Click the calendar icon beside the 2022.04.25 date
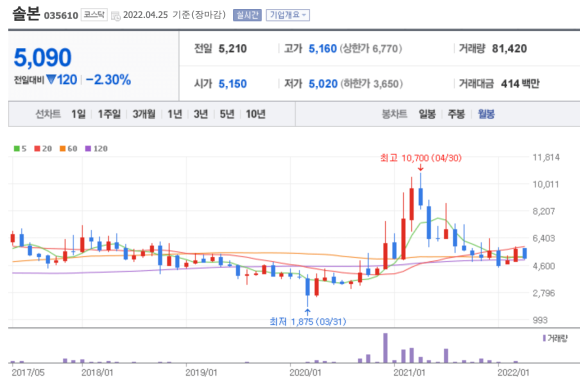 coord(116,16)
